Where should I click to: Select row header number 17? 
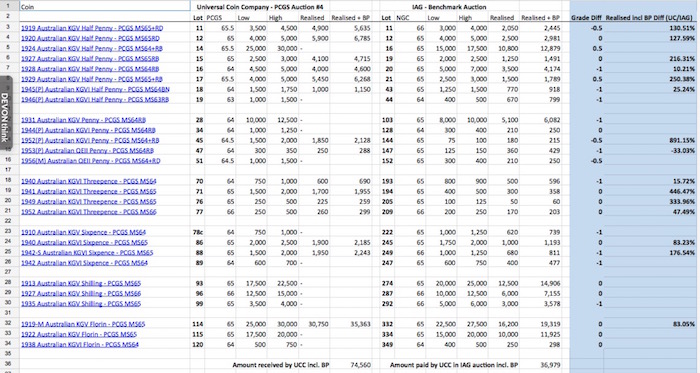point(9,170)
